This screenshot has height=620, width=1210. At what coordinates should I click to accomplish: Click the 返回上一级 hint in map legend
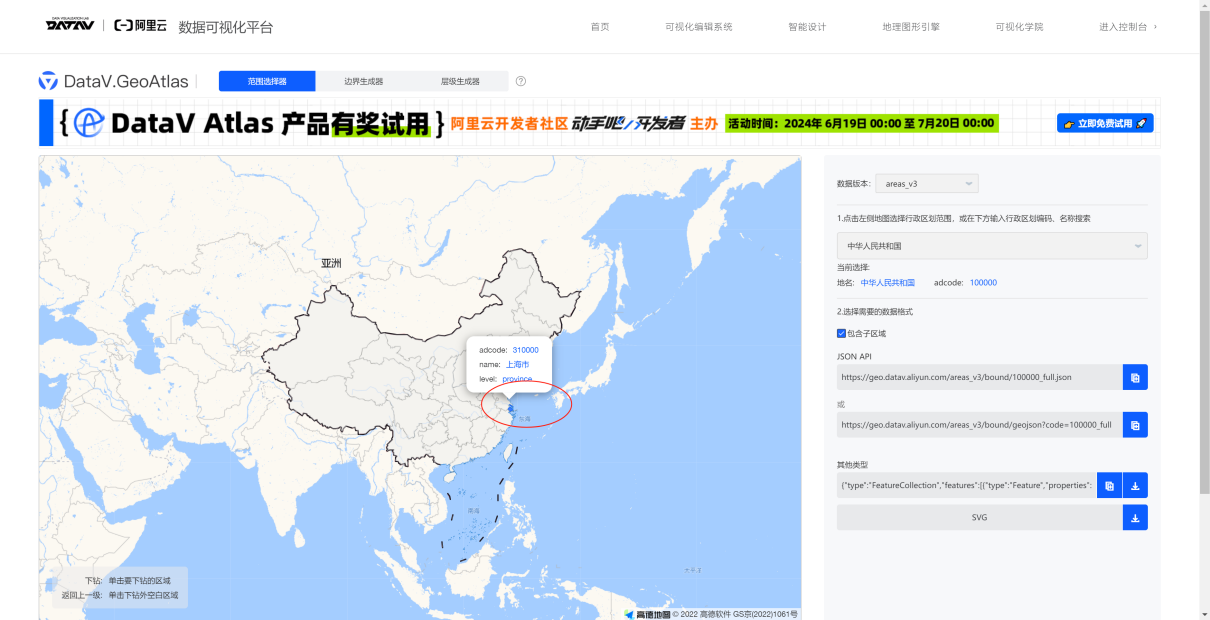(120, 595)
